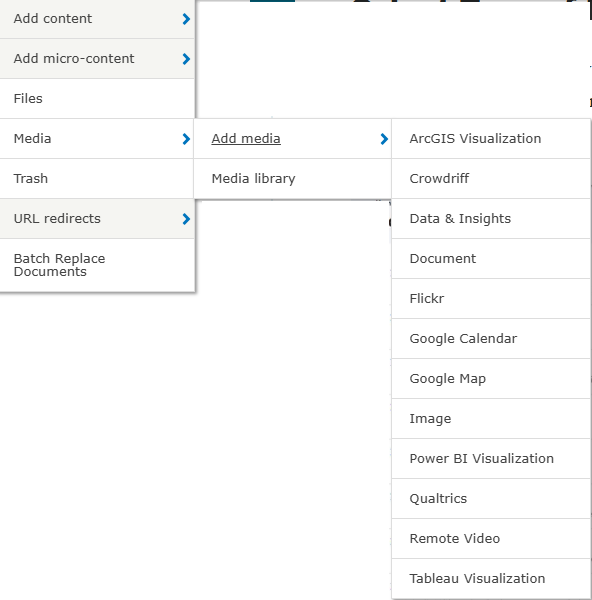Add a Google Map media item
This screenshot has width=592, height=600.
tap(491, 378)
